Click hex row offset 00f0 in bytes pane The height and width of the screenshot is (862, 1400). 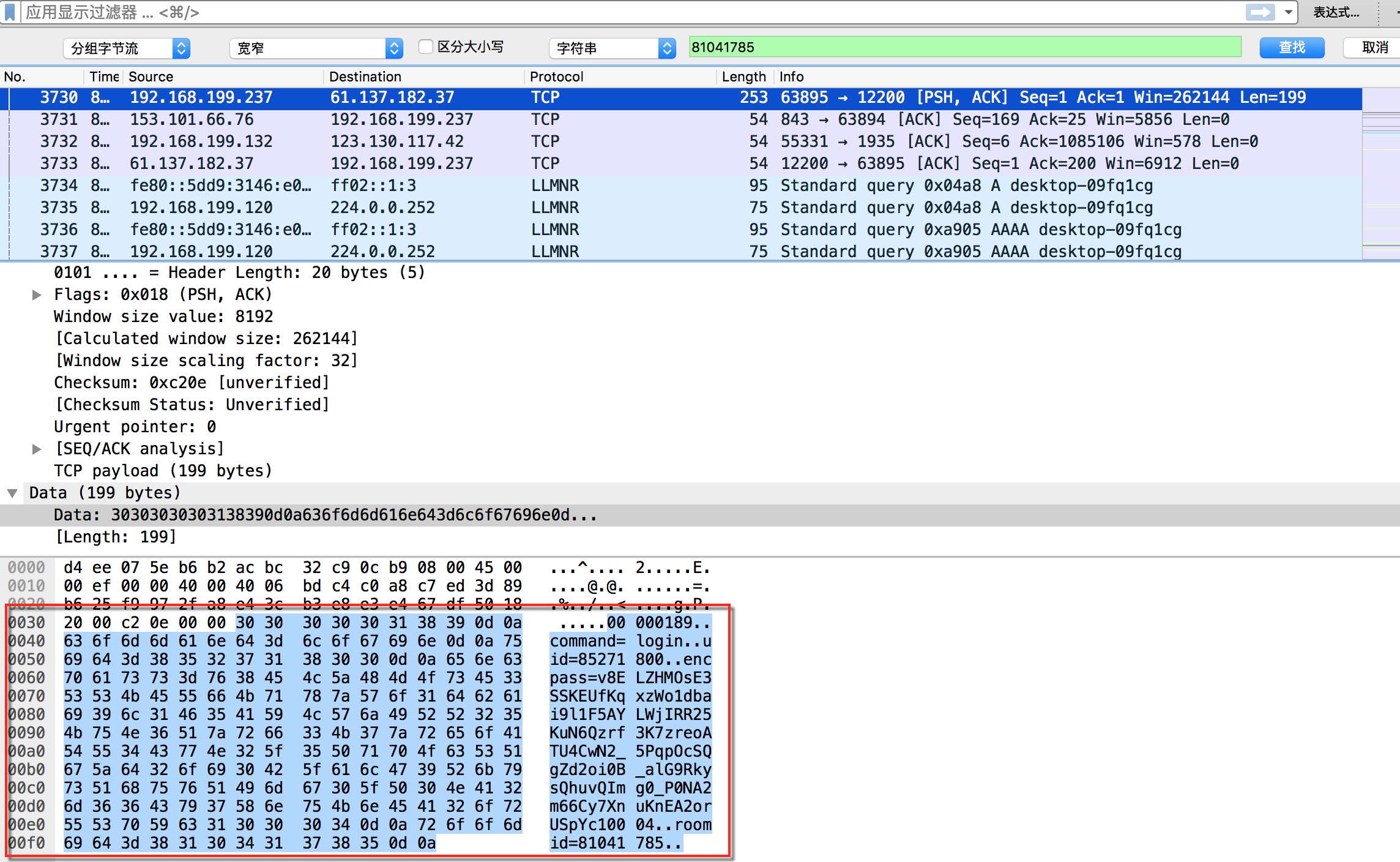click(27, 843)
